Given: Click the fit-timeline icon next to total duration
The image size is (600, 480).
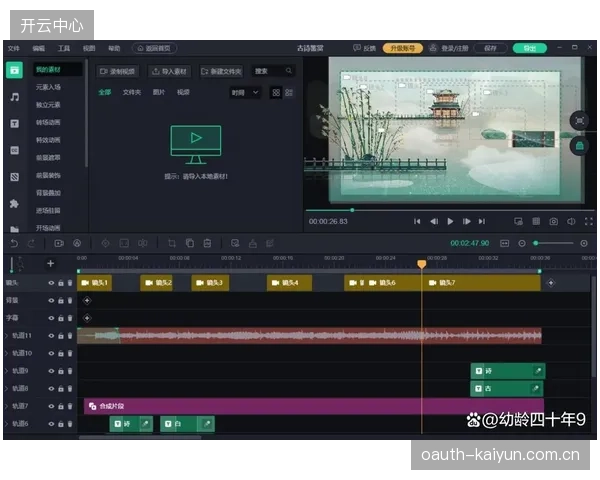Looking at the screenshot, I should [505, 243].
